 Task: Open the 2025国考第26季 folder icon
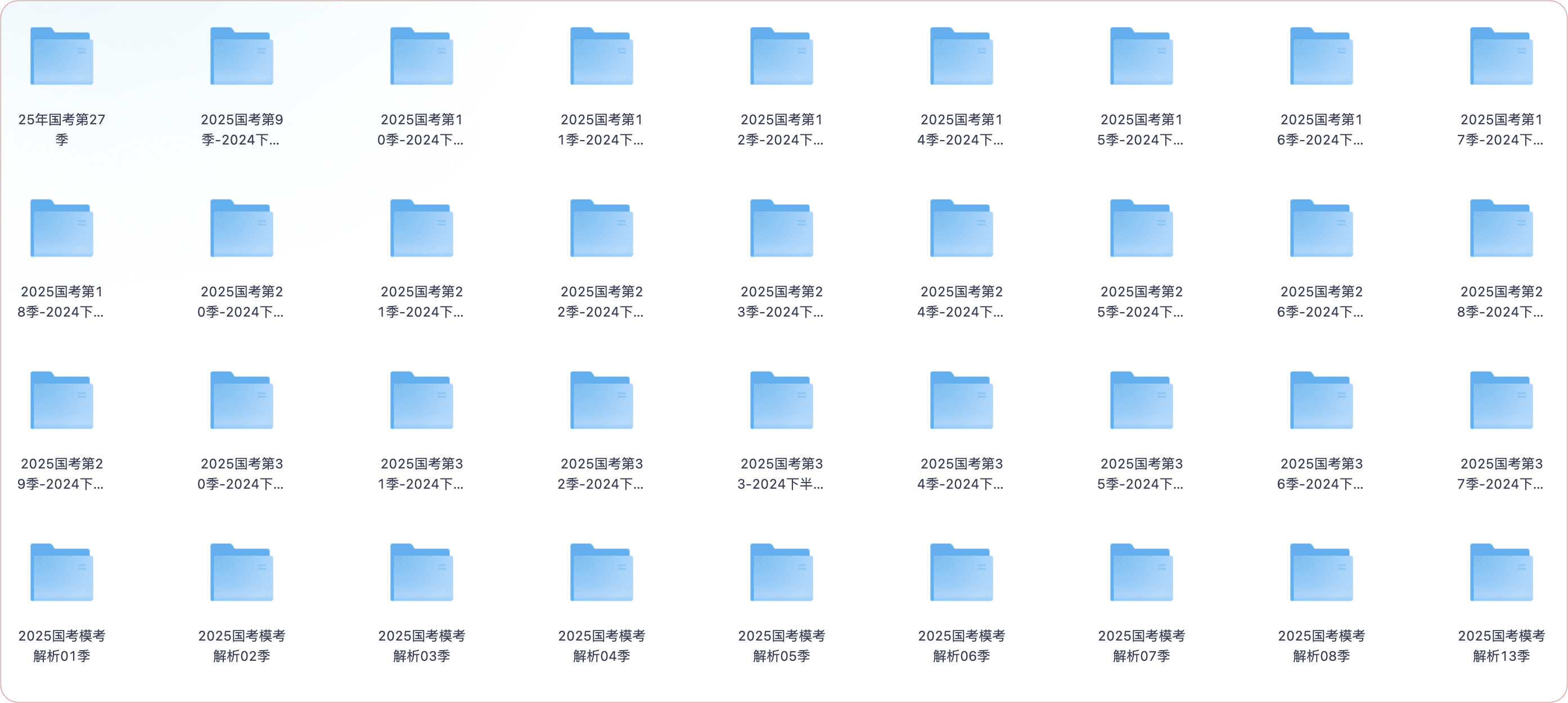tap(1322, 228)
